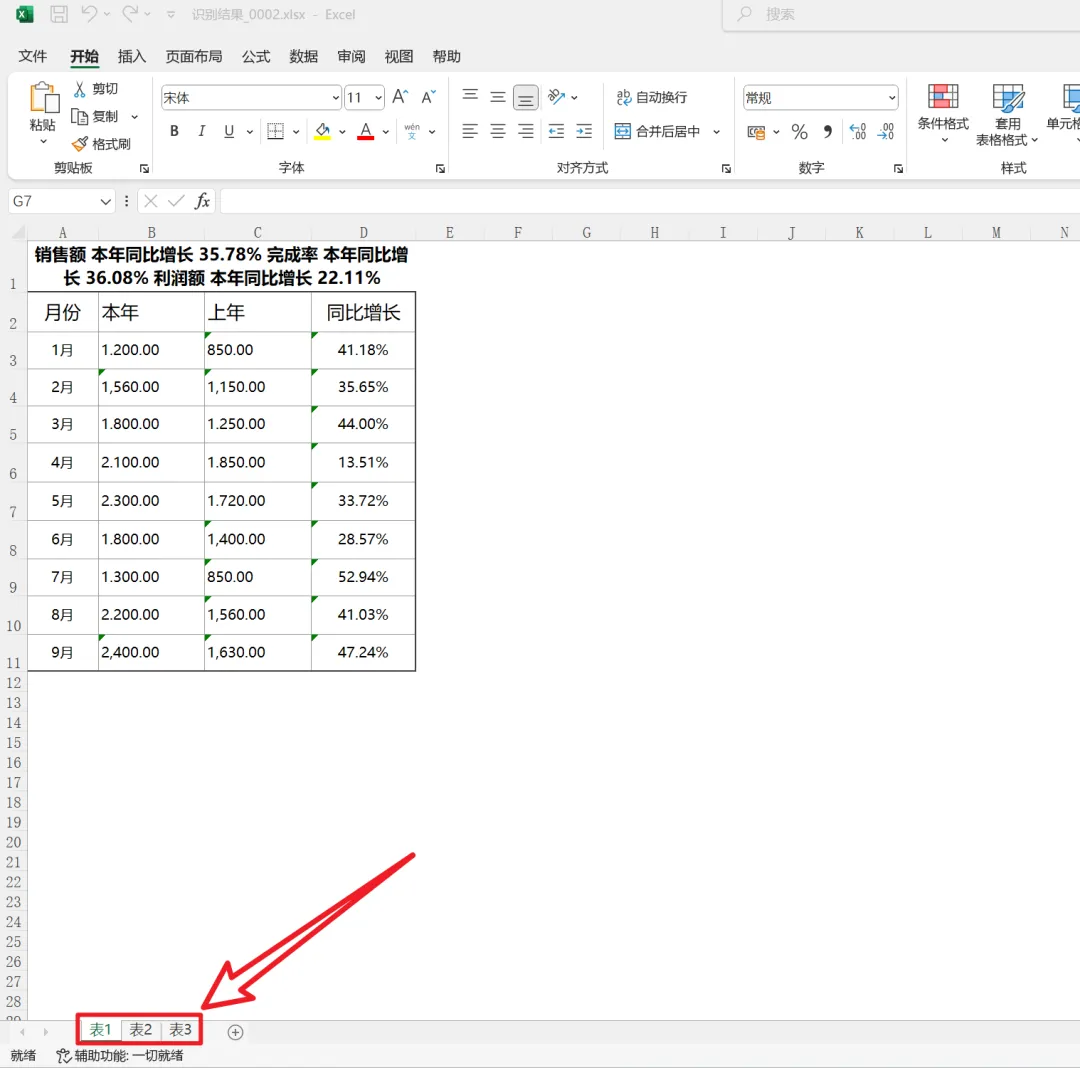Click the accounting number format icon
This screenshot has height=1068, width=1080.
click(756, 132)
